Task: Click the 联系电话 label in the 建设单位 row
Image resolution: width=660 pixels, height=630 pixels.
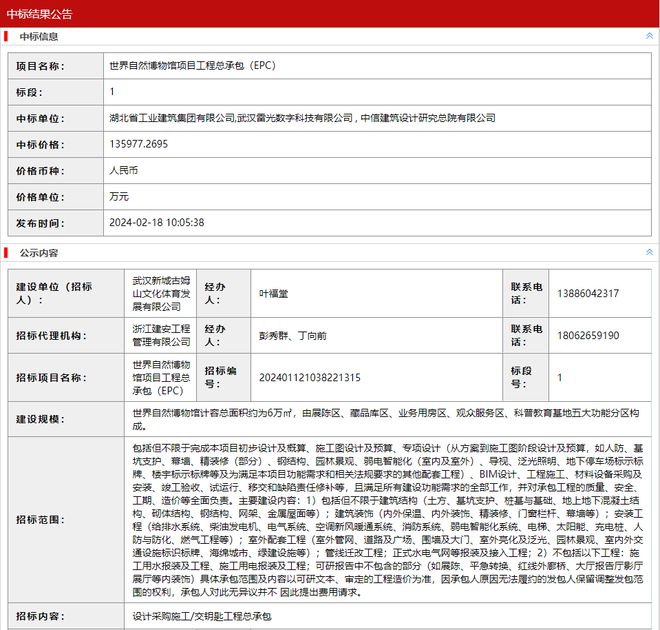Action: pyautogui.click(x=526, y=293)
